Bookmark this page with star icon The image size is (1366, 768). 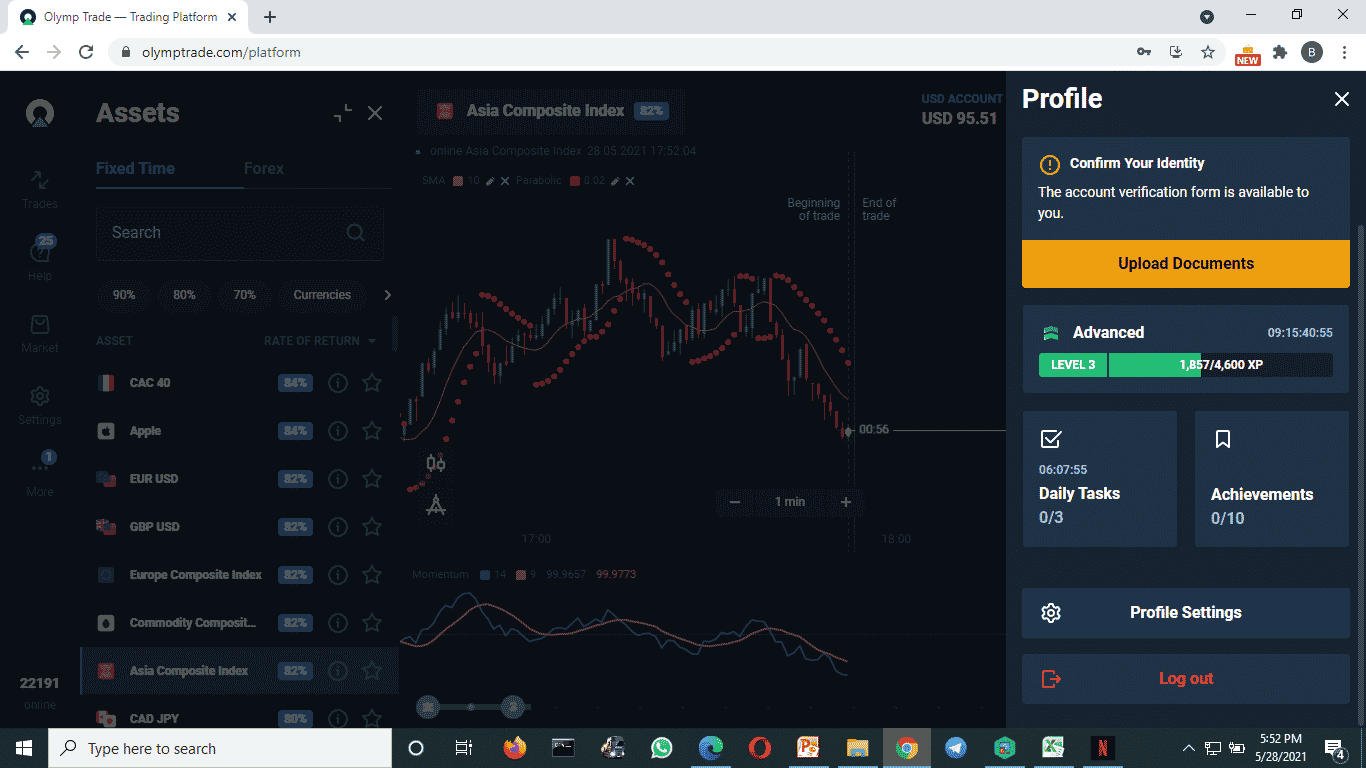pyautogui.click(x=1208, y=52)
